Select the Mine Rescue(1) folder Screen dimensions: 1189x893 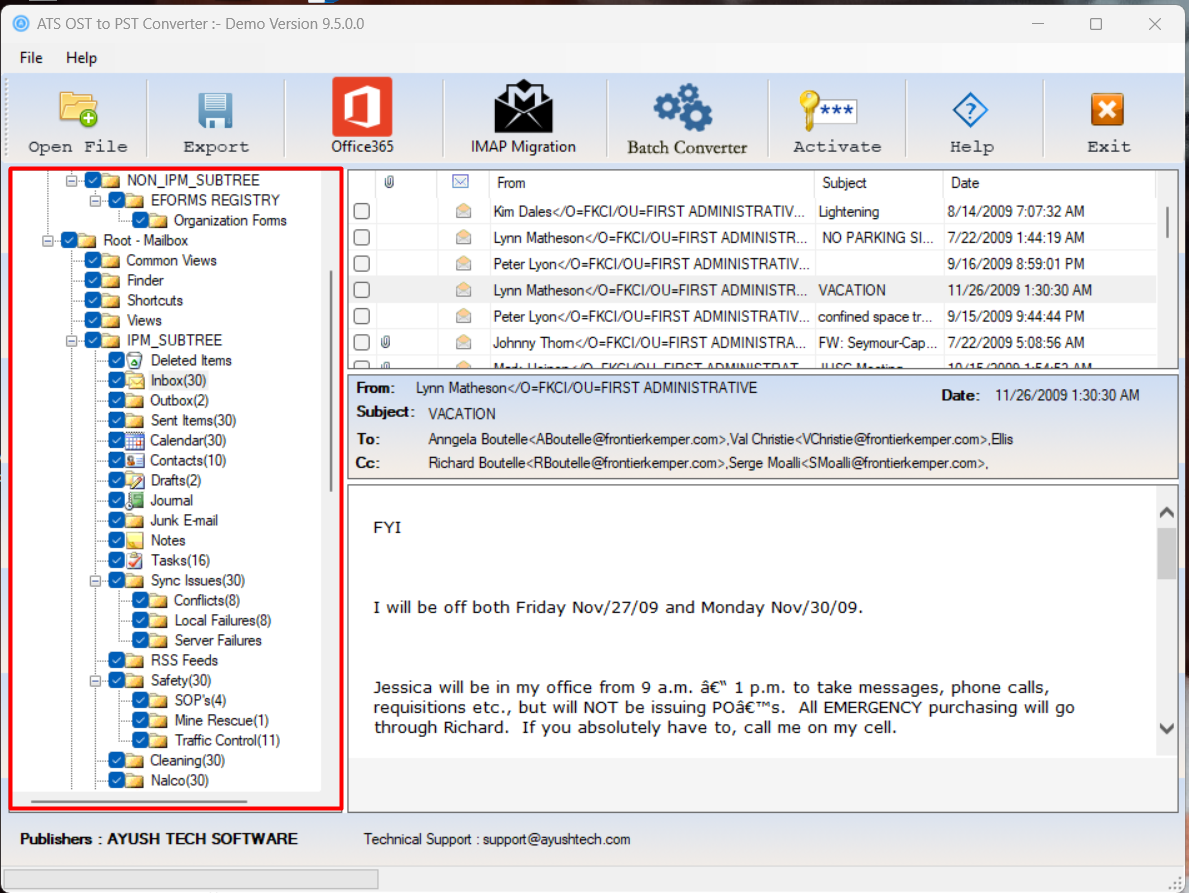(x=221, y=721)
